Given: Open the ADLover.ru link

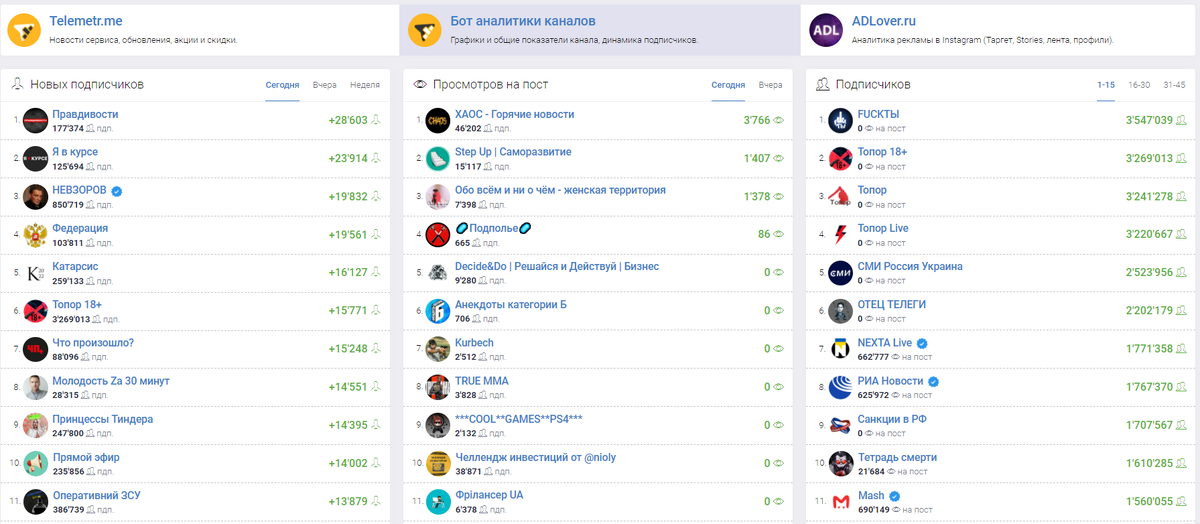Looking at the screenshot, I should pos(884,21).
